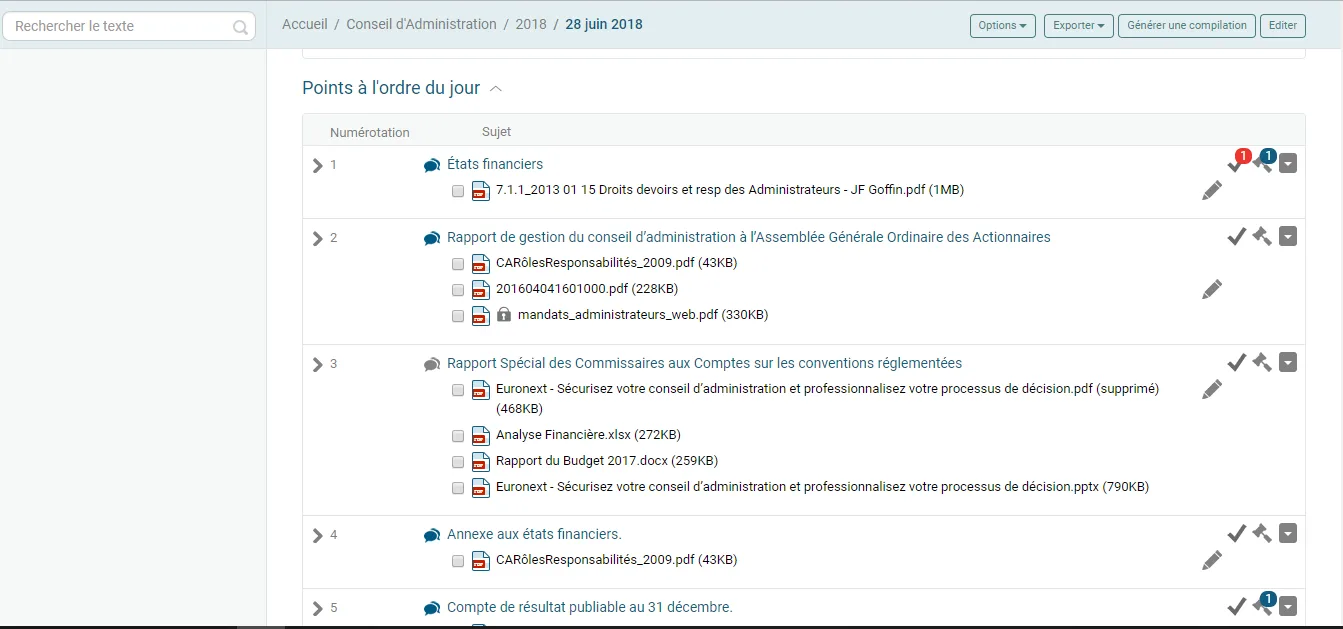Viewport: 1343px width, 629px height.
Task: Open comments icon for Annexe aux états financiers
Action: (x=432, y=535)
